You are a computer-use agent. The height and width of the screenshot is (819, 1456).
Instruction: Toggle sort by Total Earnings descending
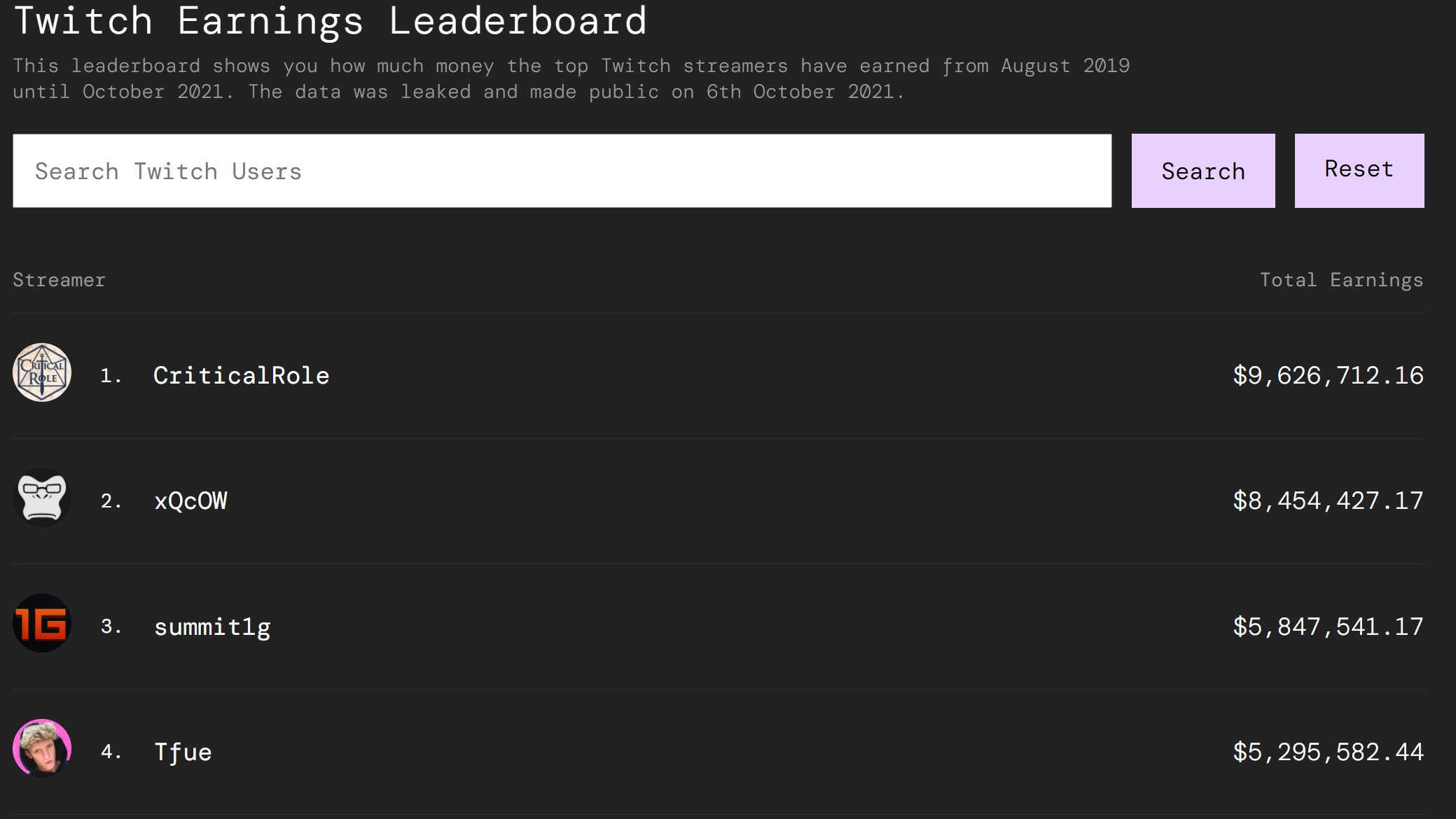[1342, 280]
